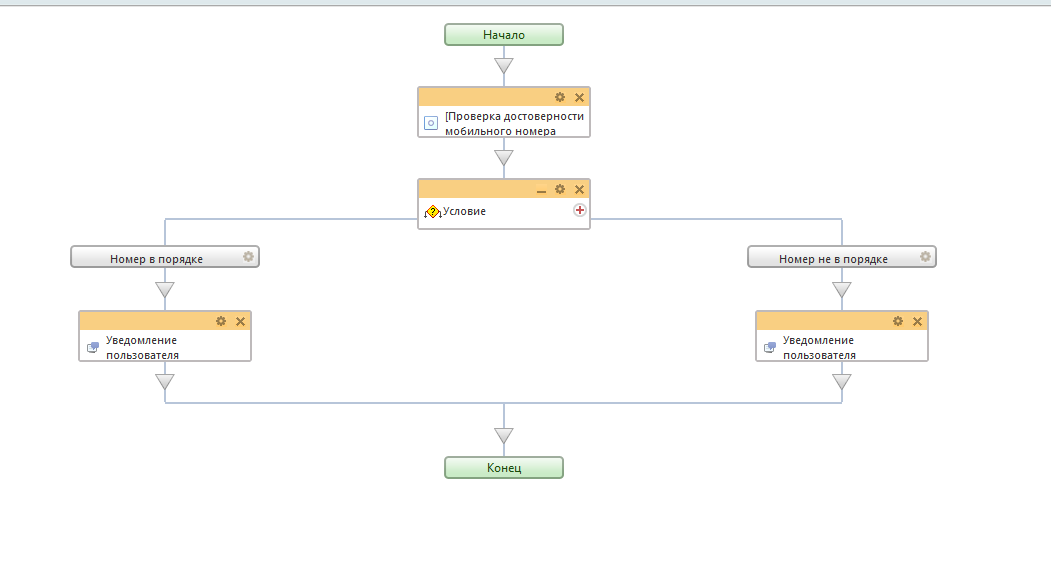Add a new branch to Условие
The height and width of the screenshot is (573, 1051).
coord(579,210)
